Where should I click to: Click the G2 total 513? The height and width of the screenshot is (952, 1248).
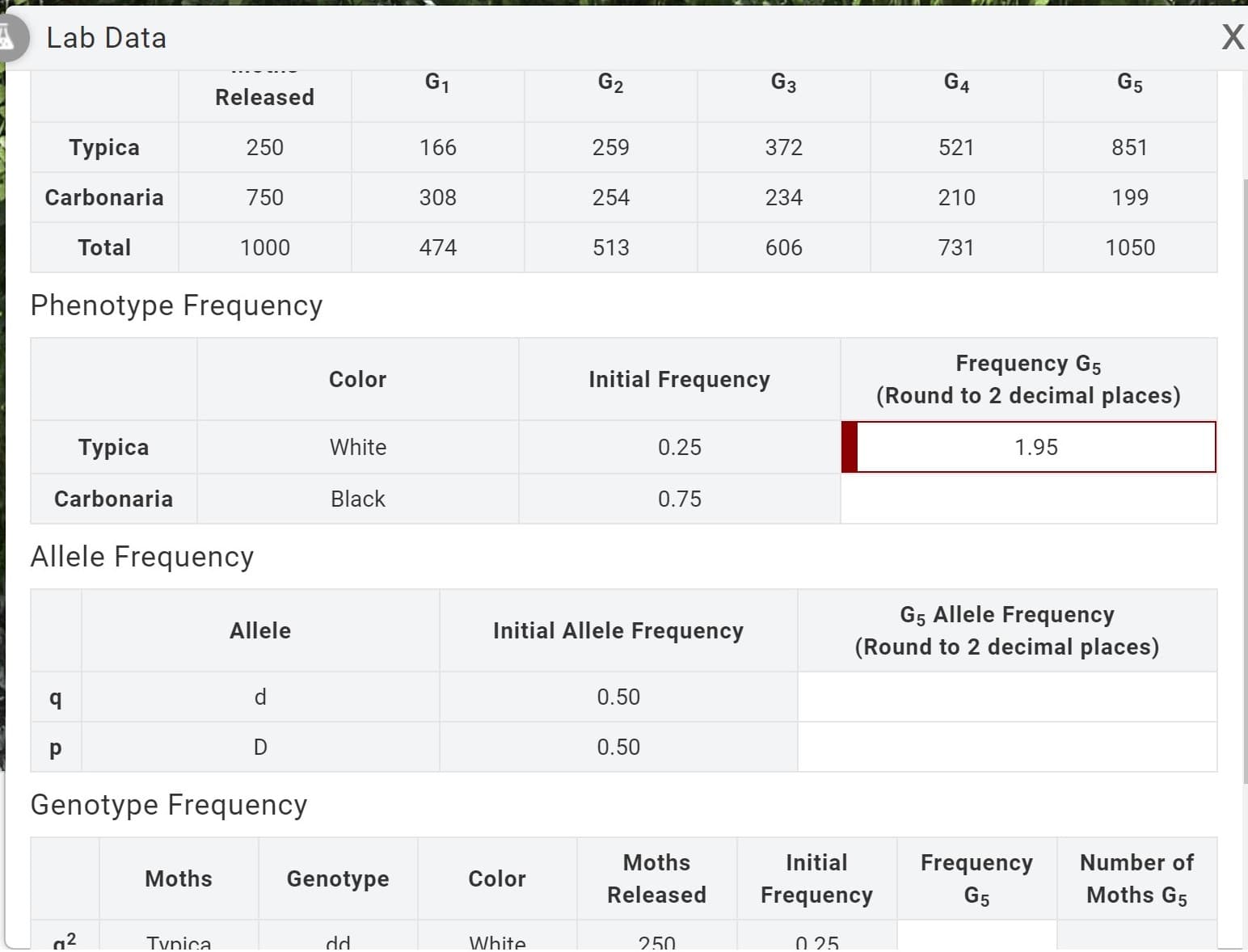pos(610,247)
